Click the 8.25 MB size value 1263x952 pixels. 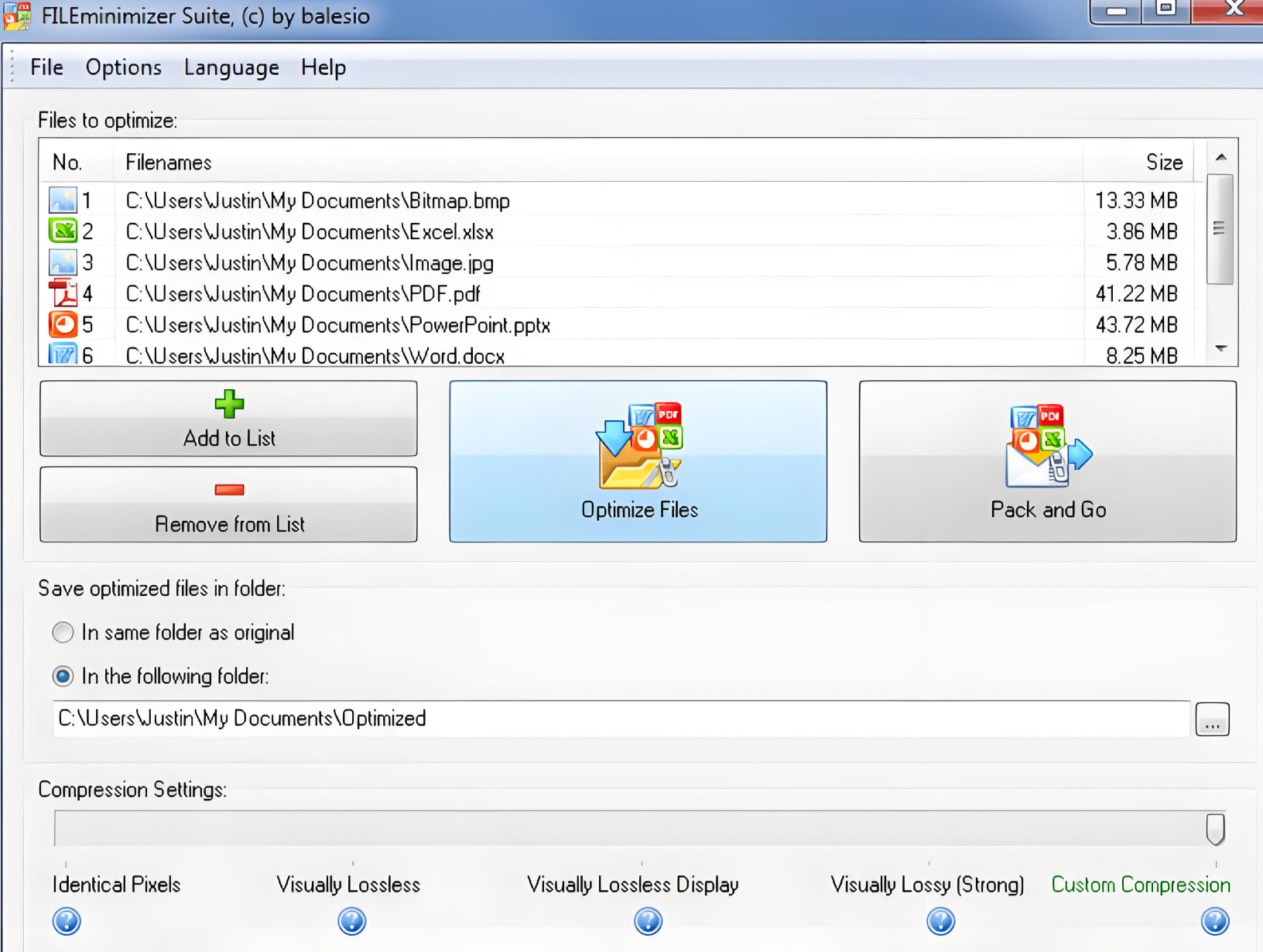click(x=1141, y=355)
